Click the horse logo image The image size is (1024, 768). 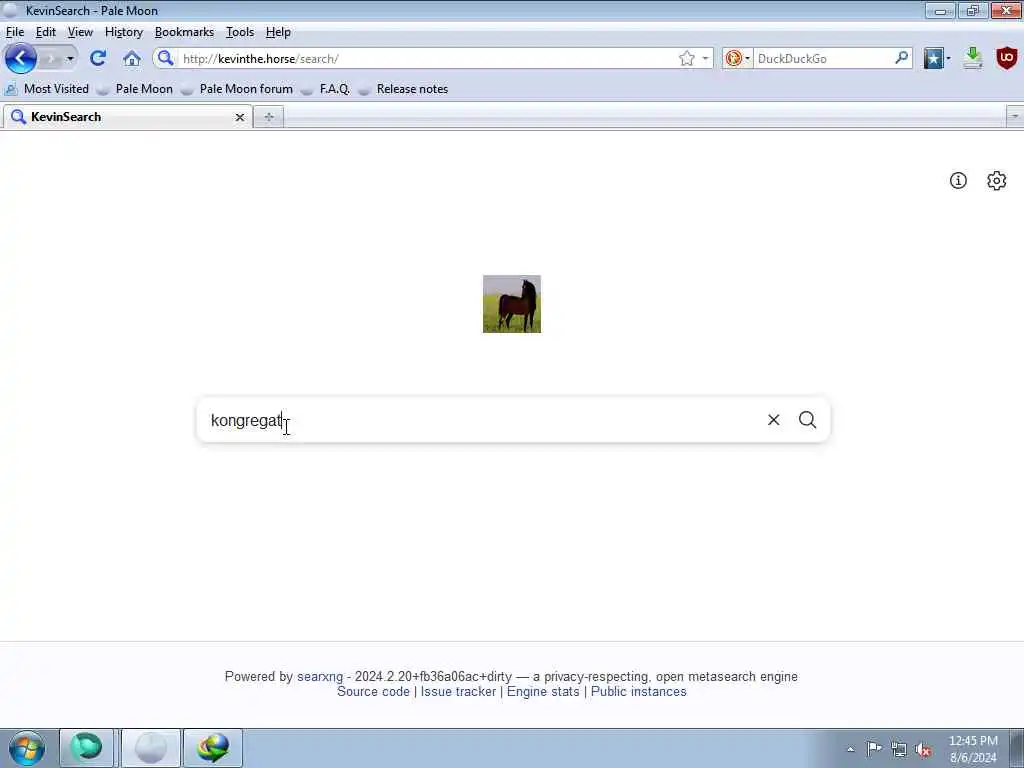512,304
